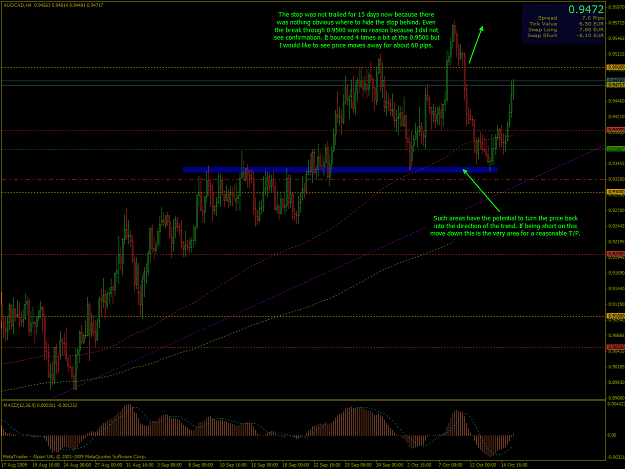Select the Tick Value label
This screenshot has width=625, height=469.
543,24
